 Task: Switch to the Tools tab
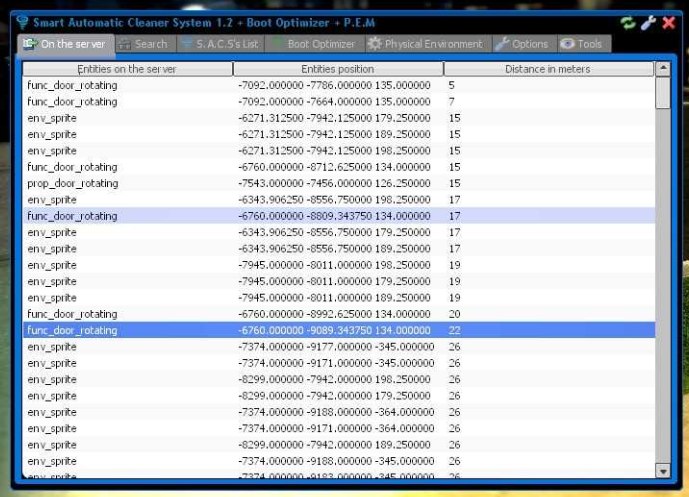pyautogui.click(x=584, y=44)
